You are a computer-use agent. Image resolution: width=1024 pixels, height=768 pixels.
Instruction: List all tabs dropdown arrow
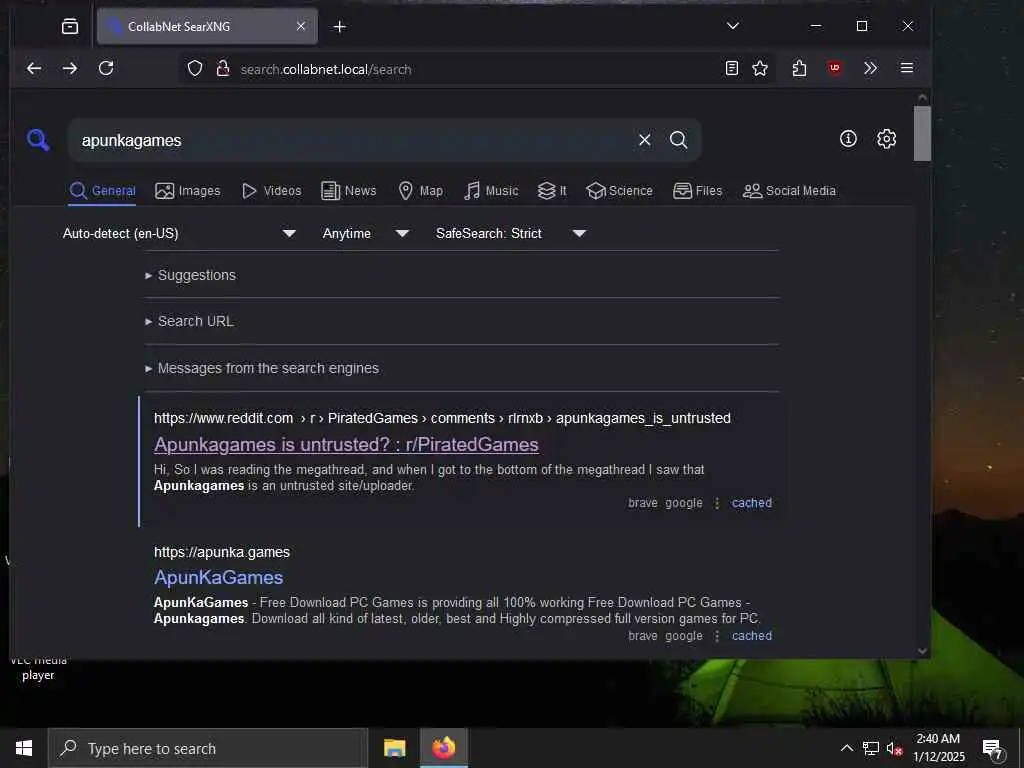tap(733, 26)
